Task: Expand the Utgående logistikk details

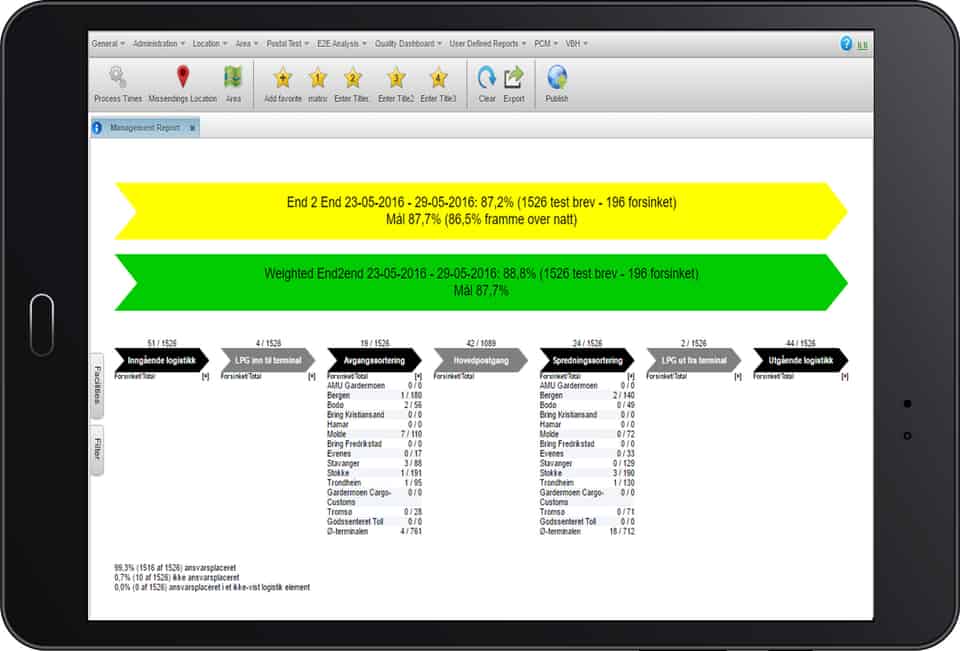Action: (845, 377)
